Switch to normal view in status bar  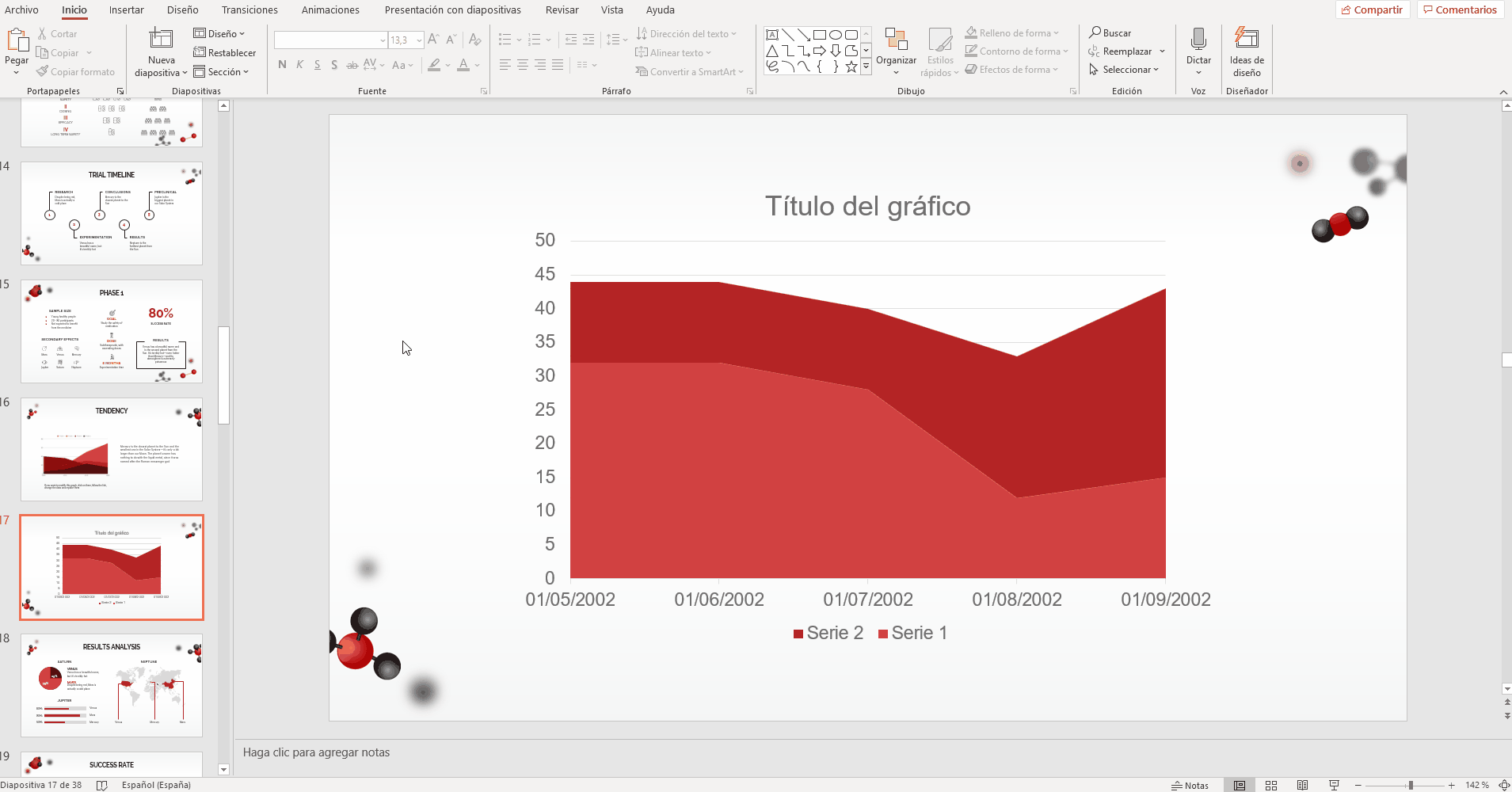[1240, 785]
